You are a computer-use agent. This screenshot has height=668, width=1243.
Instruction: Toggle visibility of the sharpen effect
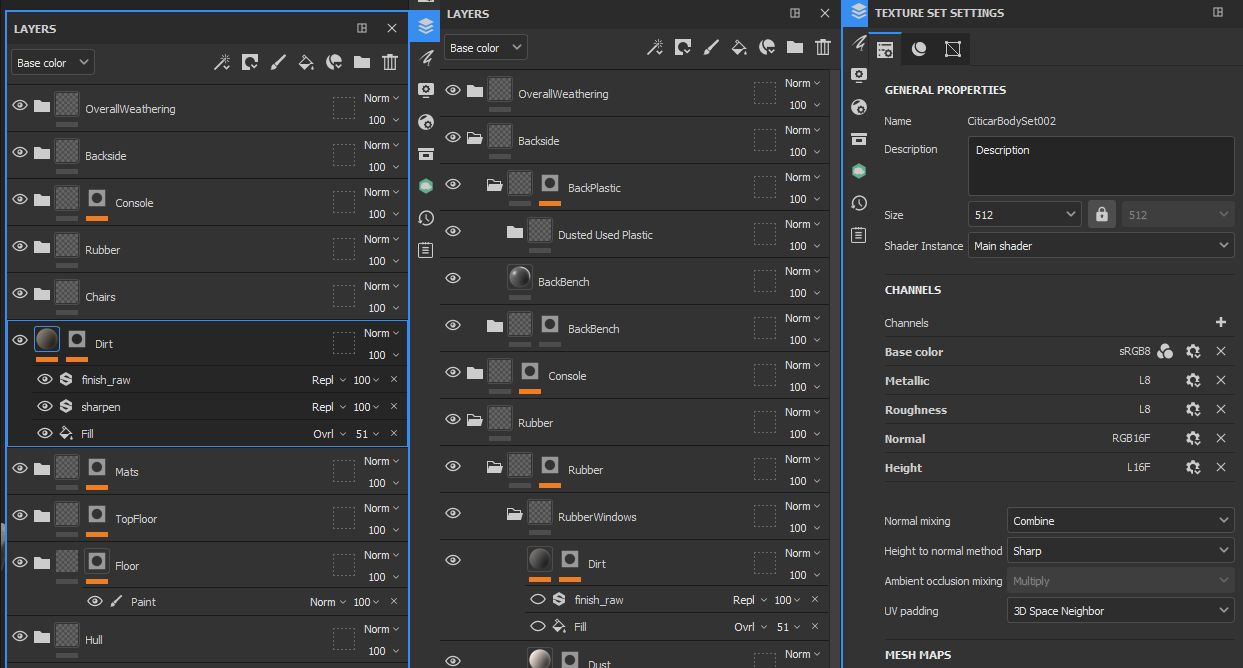coord(45,407)
